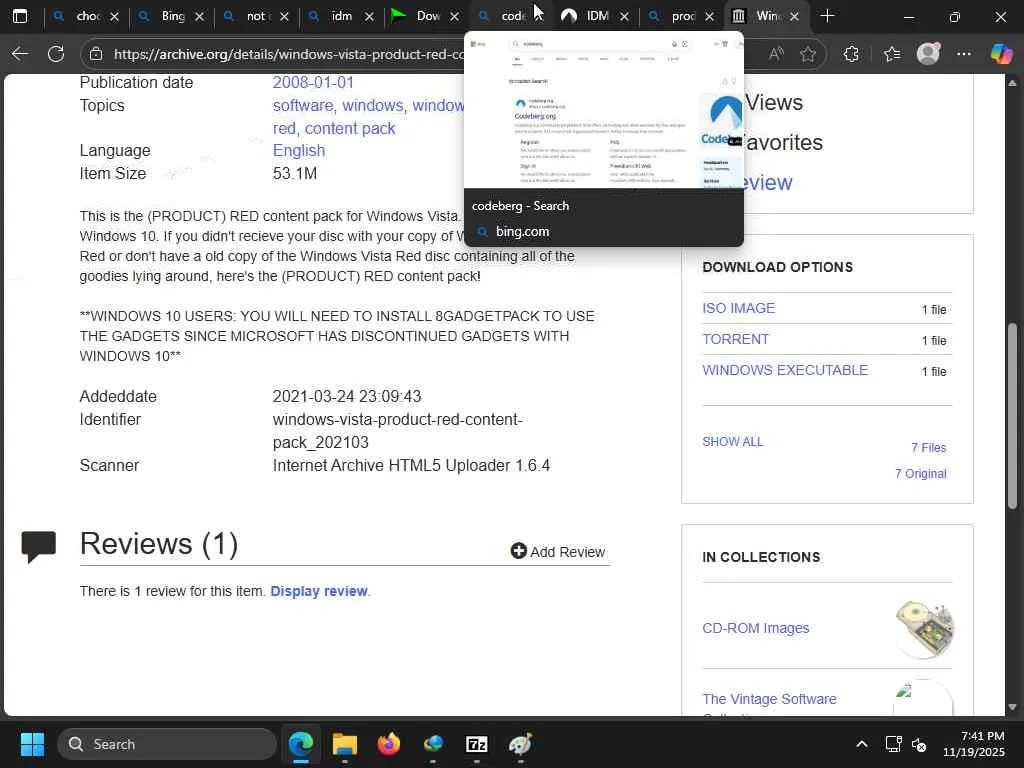
Task: Close the 'Bing' tab
Action: 199,16
